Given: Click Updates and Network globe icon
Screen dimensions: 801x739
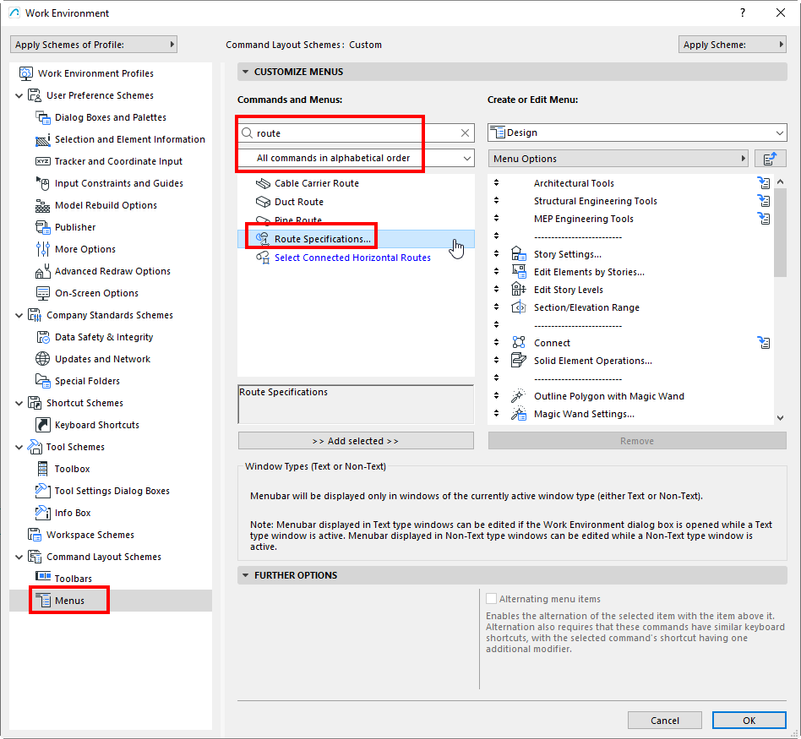Looking at the screenshot, I should (42, 359).
